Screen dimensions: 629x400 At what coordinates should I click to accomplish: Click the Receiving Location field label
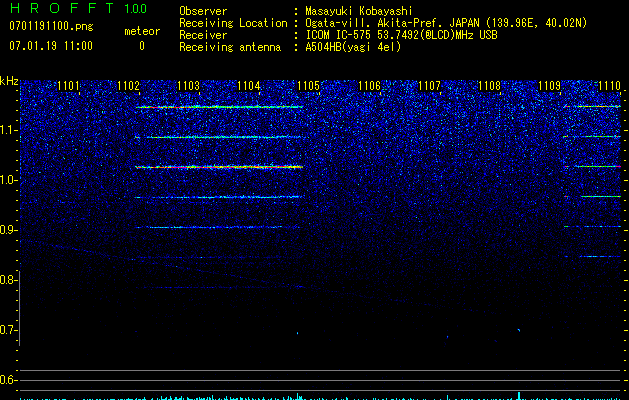pos(233,23)
